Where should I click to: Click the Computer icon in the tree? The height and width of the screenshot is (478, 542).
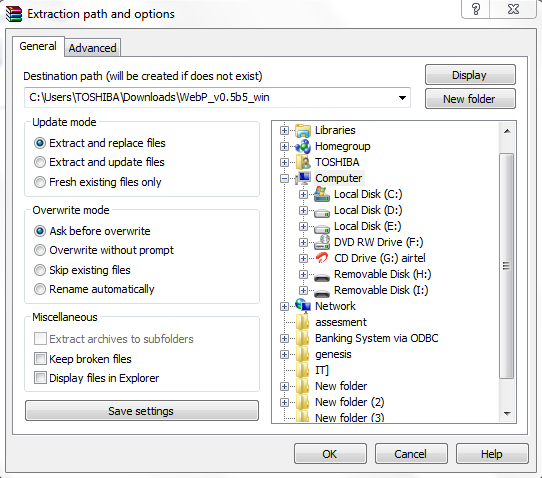[303, 178]
